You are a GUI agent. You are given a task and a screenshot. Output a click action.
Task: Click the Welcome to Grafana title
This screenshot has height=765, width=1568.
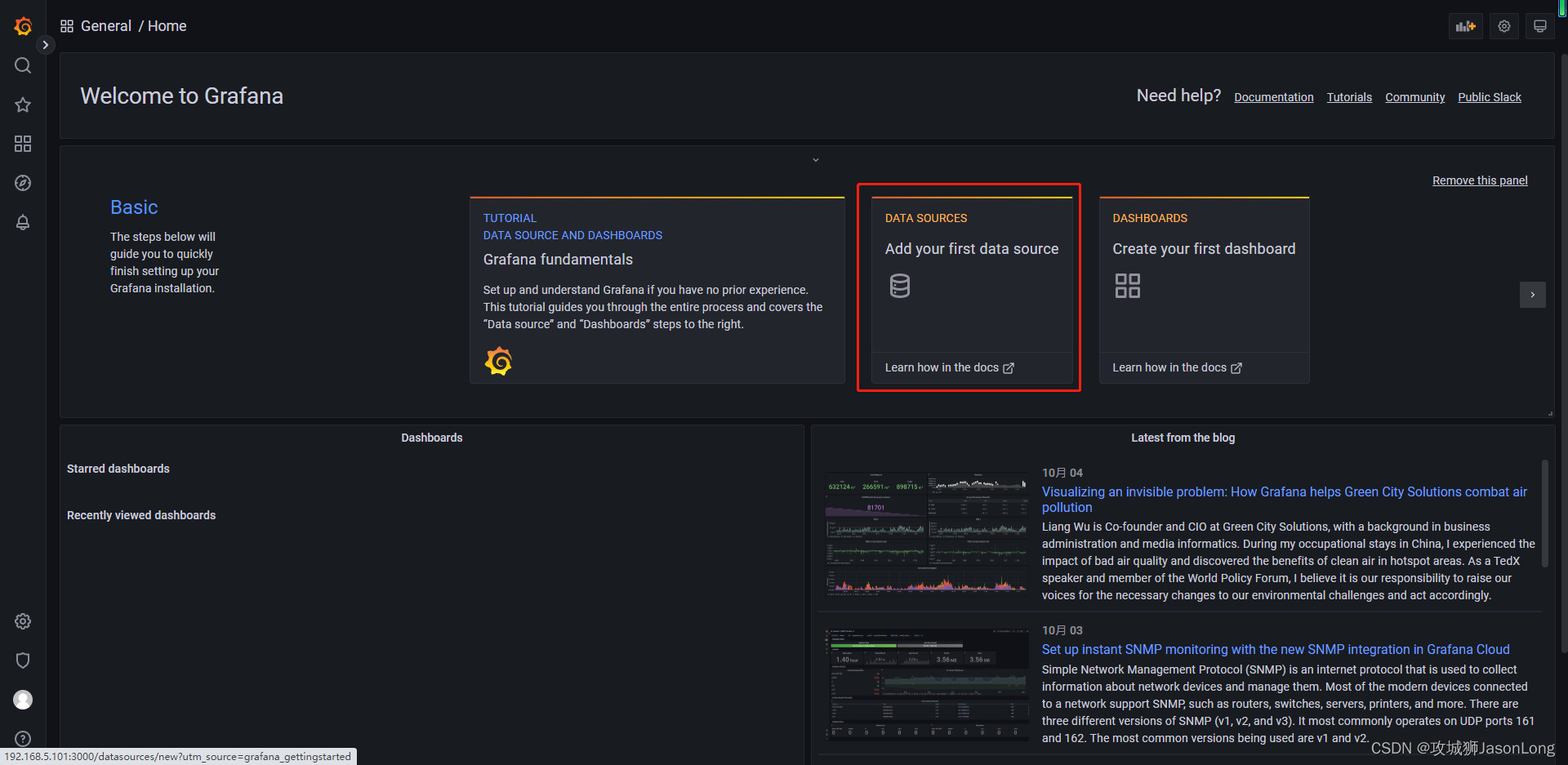coord(181,96)
